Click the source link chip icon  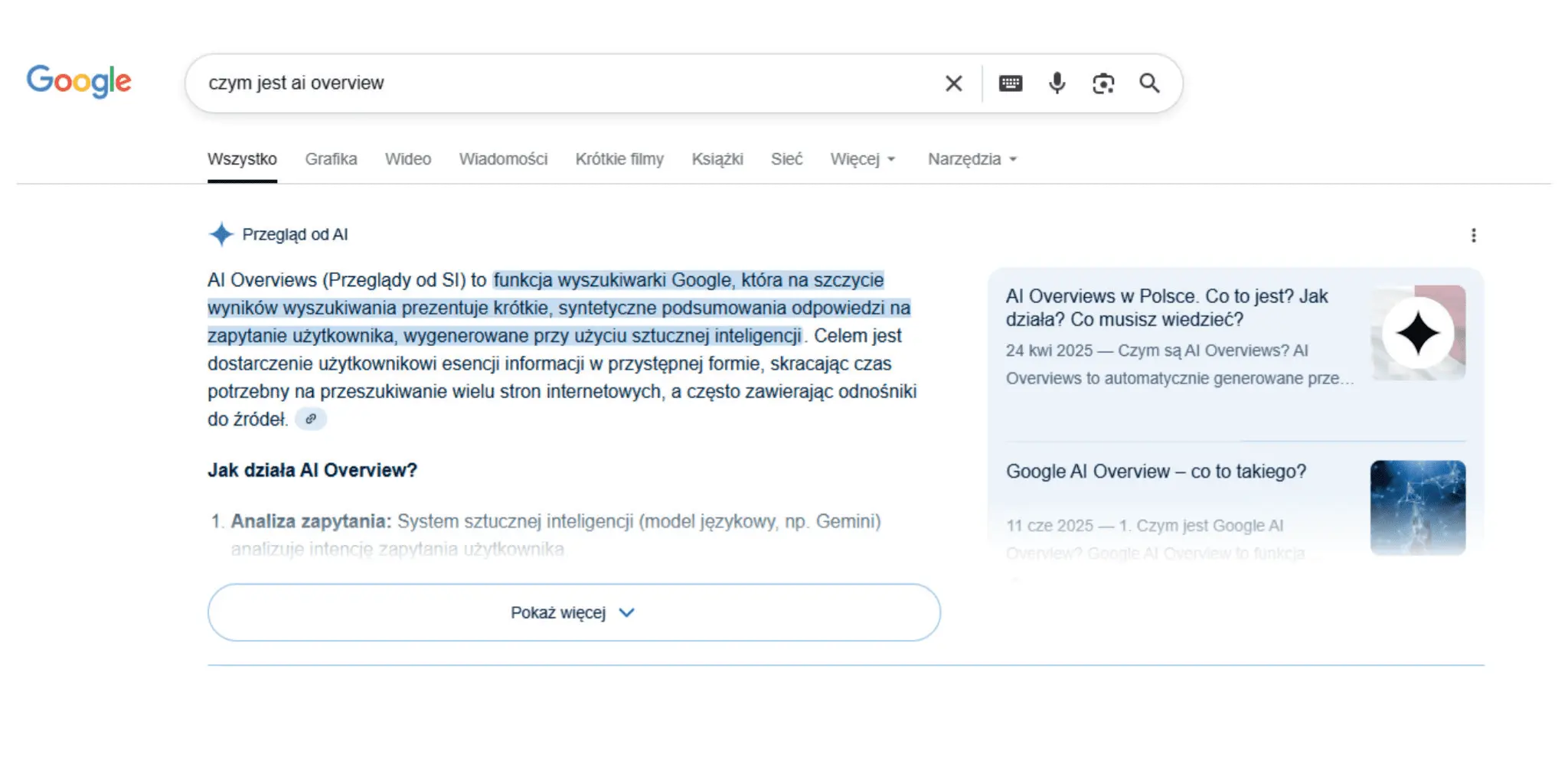click(x=311, y=419)
